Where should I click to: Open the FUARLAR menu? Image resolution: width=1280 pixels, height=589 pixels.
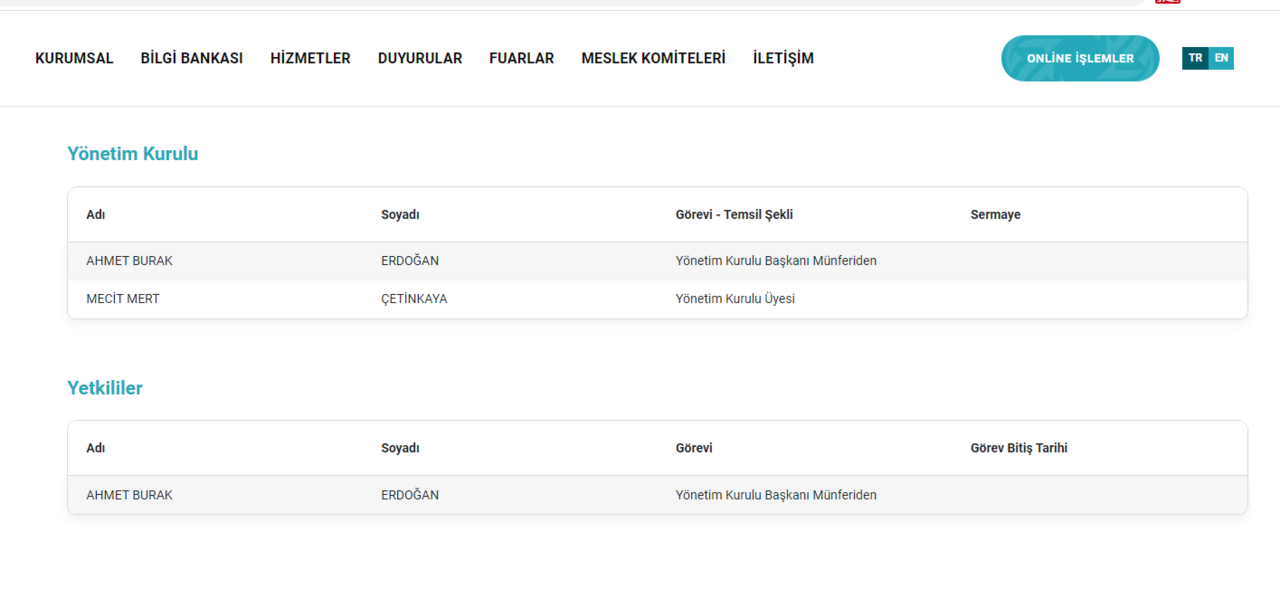click(x=521, y=58)
